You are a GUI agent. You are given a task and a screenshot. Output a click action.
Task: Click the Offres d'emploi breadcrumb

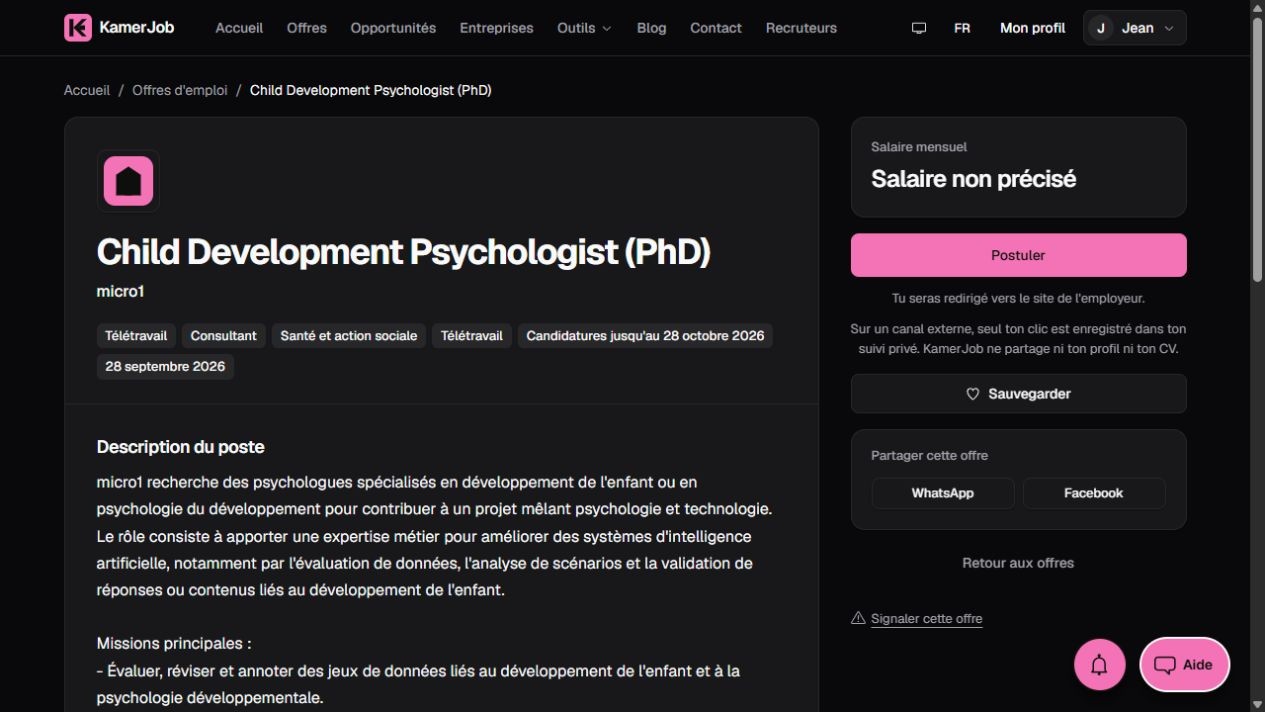coord(180,90)
